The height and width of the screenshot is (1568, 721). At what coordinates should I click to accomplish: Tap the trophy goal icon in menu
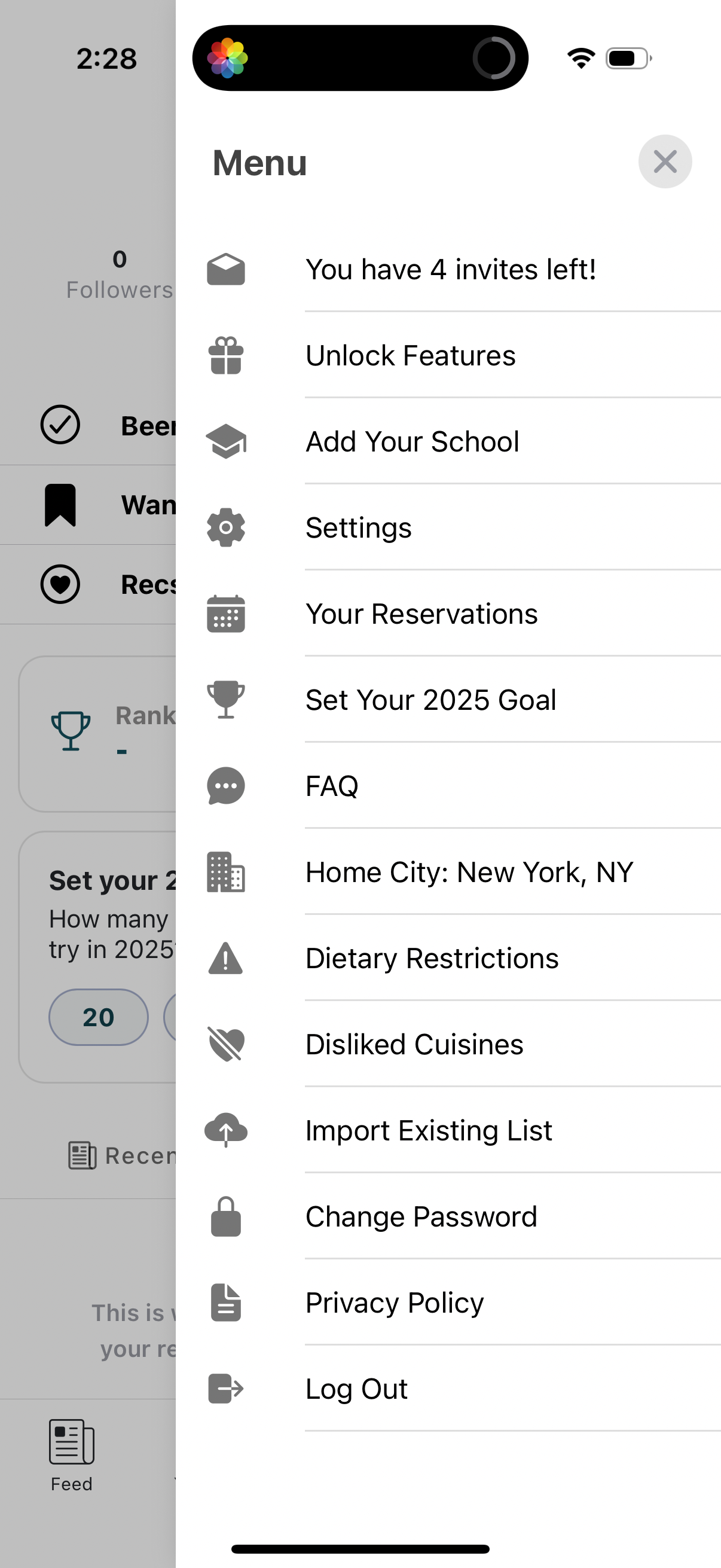point(226,700)
